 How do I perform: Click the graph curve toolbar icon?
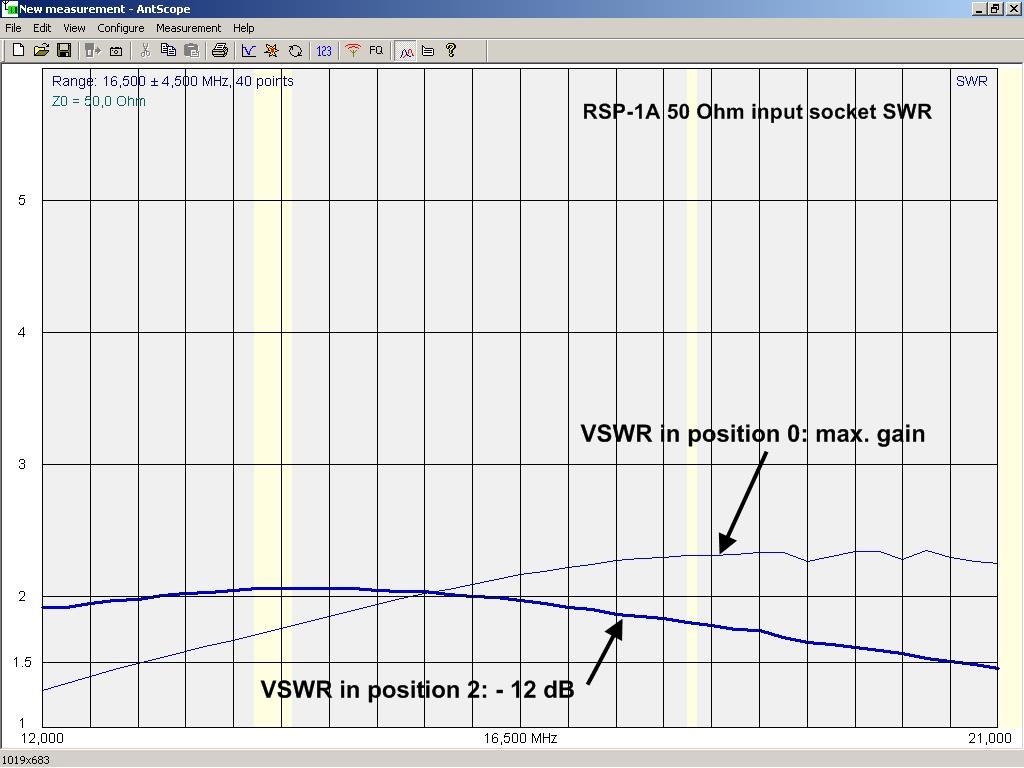point(248,50)
